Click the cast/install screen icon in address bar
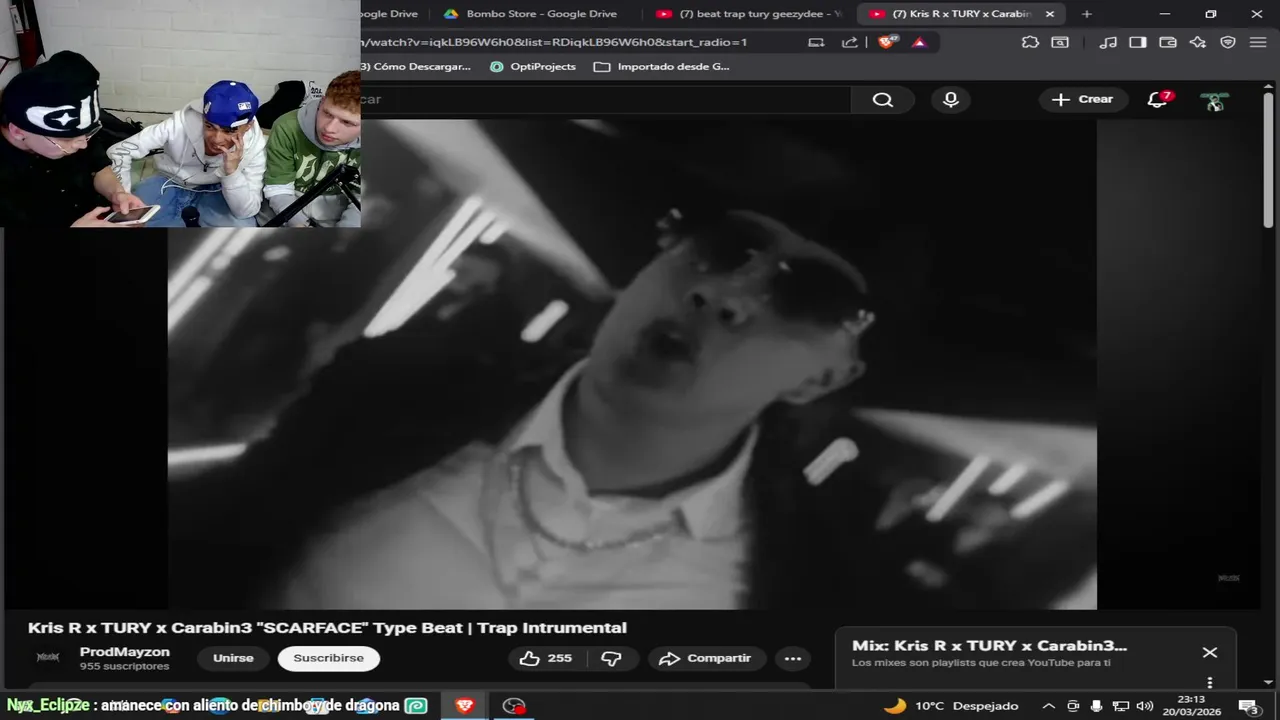Screen dimensions: 1280x720 tap(816, 42)
